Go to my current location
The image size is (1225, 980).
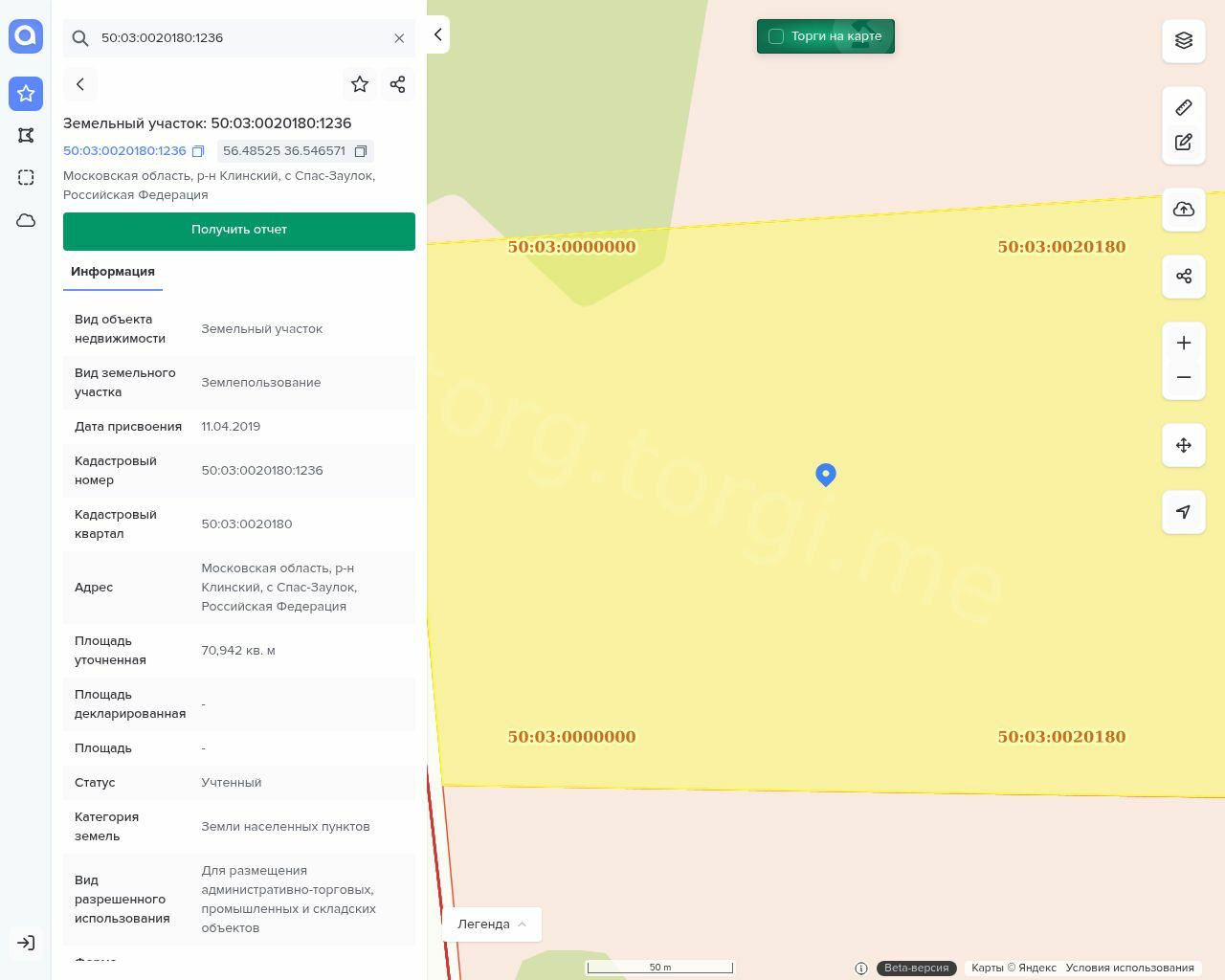tap(1183, 512)
